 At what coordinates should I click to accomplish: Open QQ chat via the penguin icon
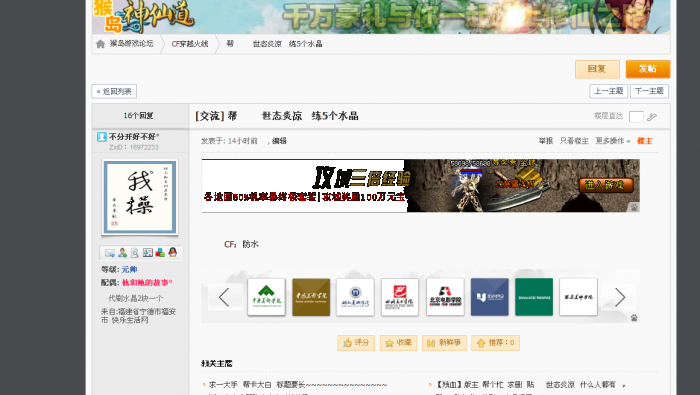pos(173,253)
